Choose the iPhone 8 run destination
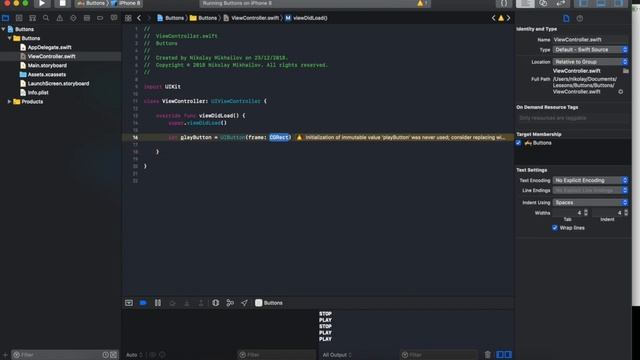Screen dimensions: 640x360 coord(126,3)
